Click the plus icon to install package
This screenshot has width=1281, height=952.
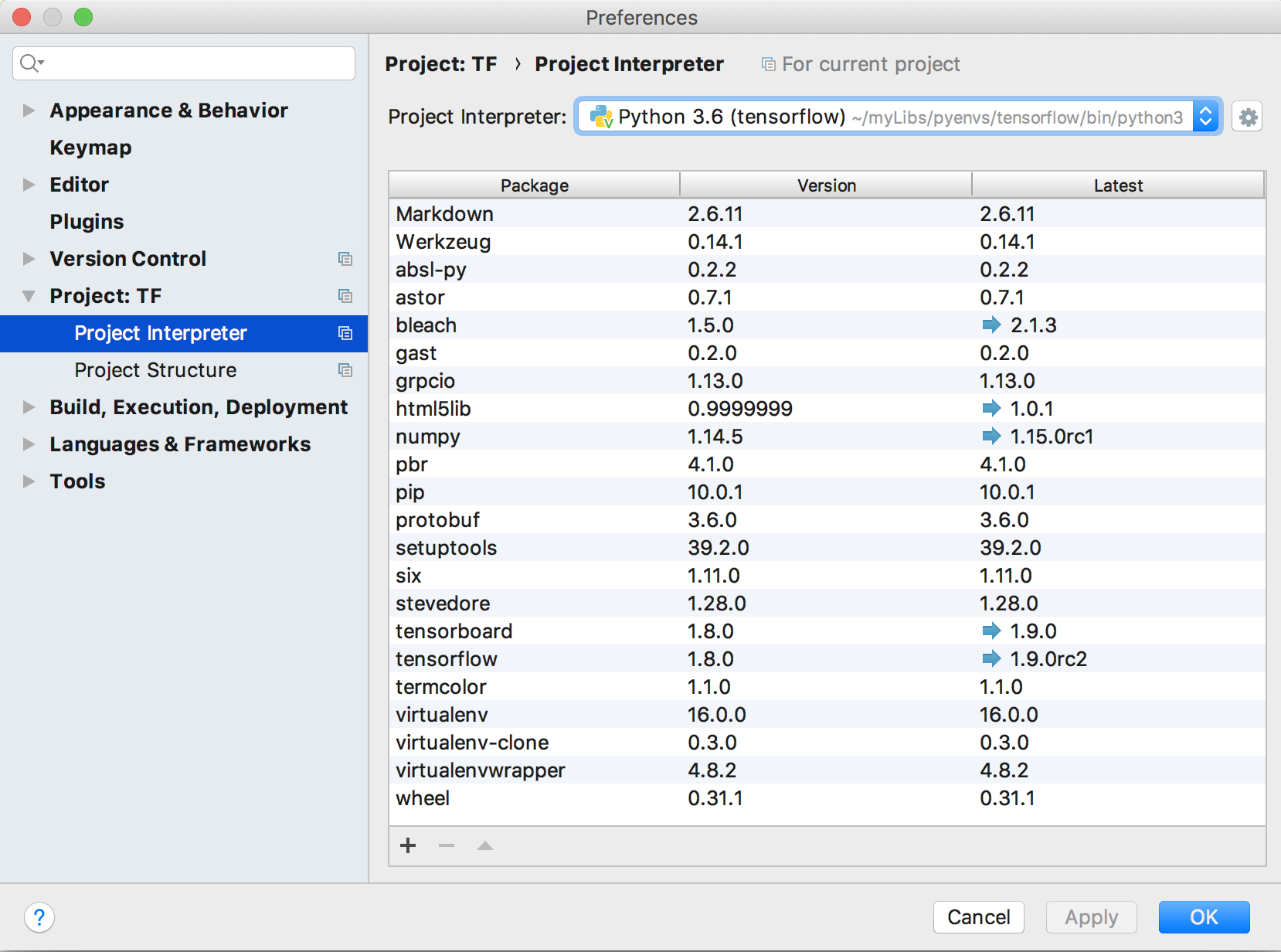click(x=408, y=845)
